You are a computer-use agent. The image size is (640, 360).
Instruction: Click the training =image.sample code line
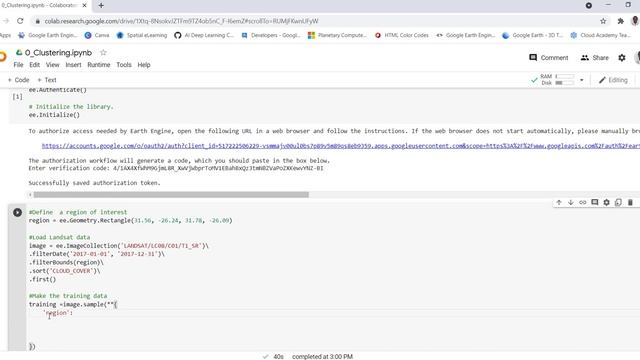(73, 304)
